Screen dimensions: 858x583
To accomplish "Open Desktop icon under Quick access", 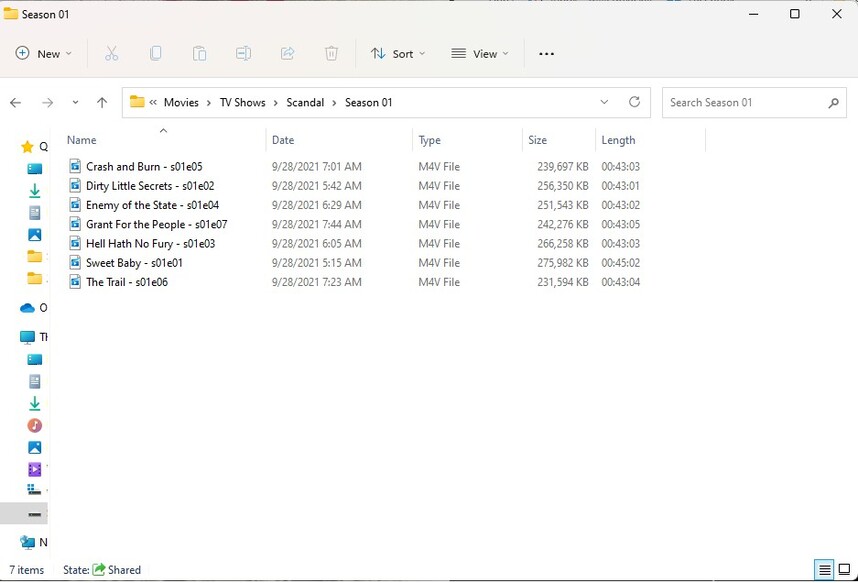I will coord(34,169).
